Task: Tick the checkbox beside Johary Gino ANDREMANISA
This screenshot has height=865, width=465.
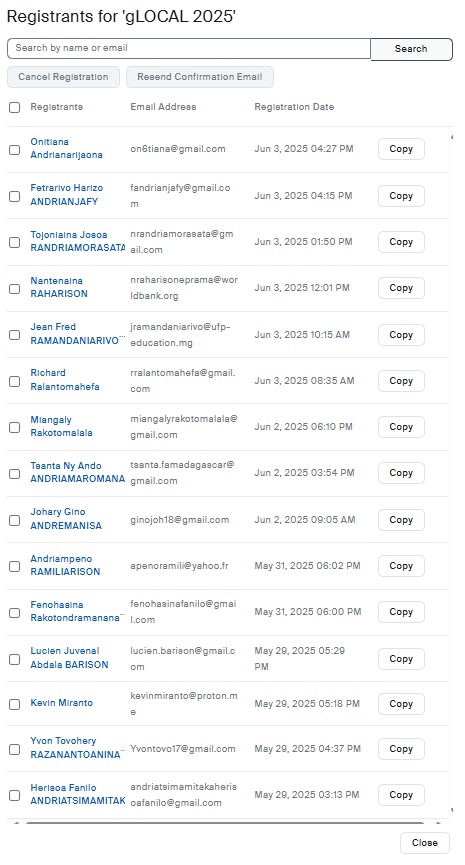Action: point(15,520)
